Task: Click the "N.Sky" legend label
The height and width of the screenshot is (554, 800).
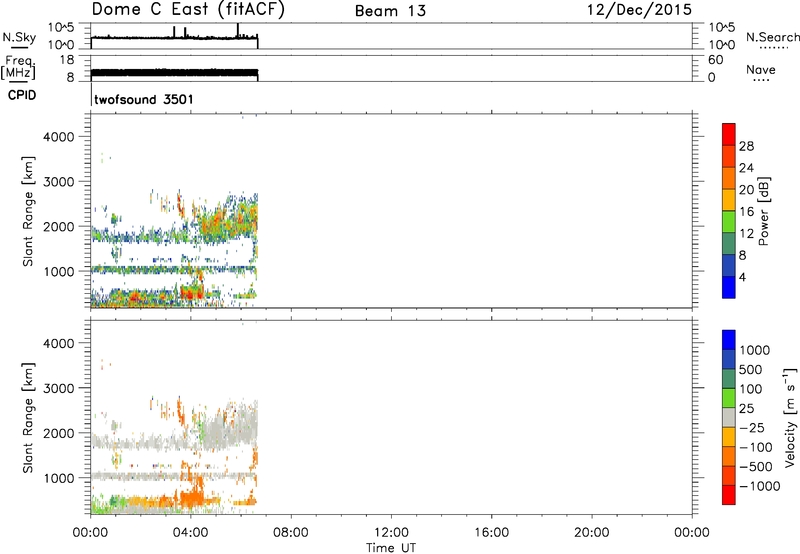Action: (x=19, y=37)
